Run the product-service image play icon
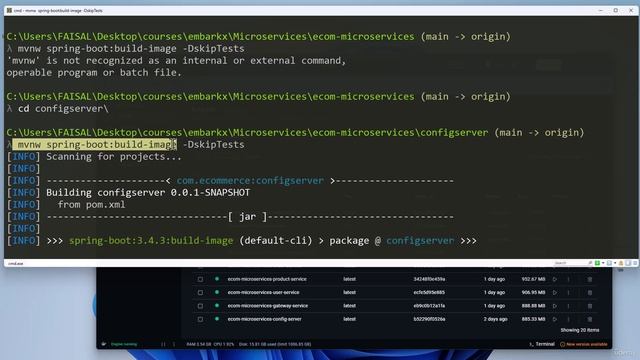 [x=554, y=279]
